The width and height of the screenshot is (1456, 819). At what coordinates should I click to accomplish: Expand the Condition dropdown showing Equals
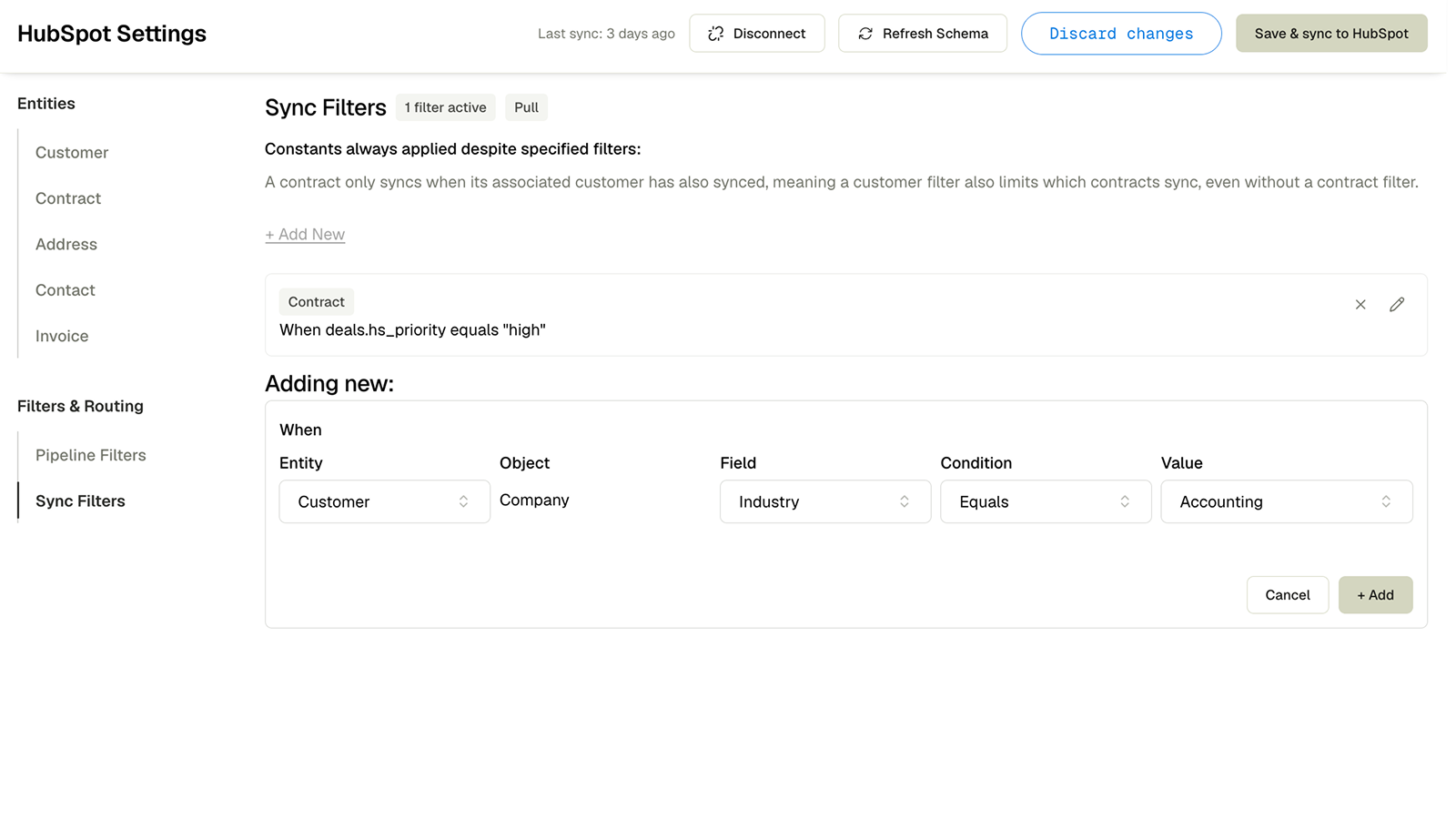[x=1046, y=501]
